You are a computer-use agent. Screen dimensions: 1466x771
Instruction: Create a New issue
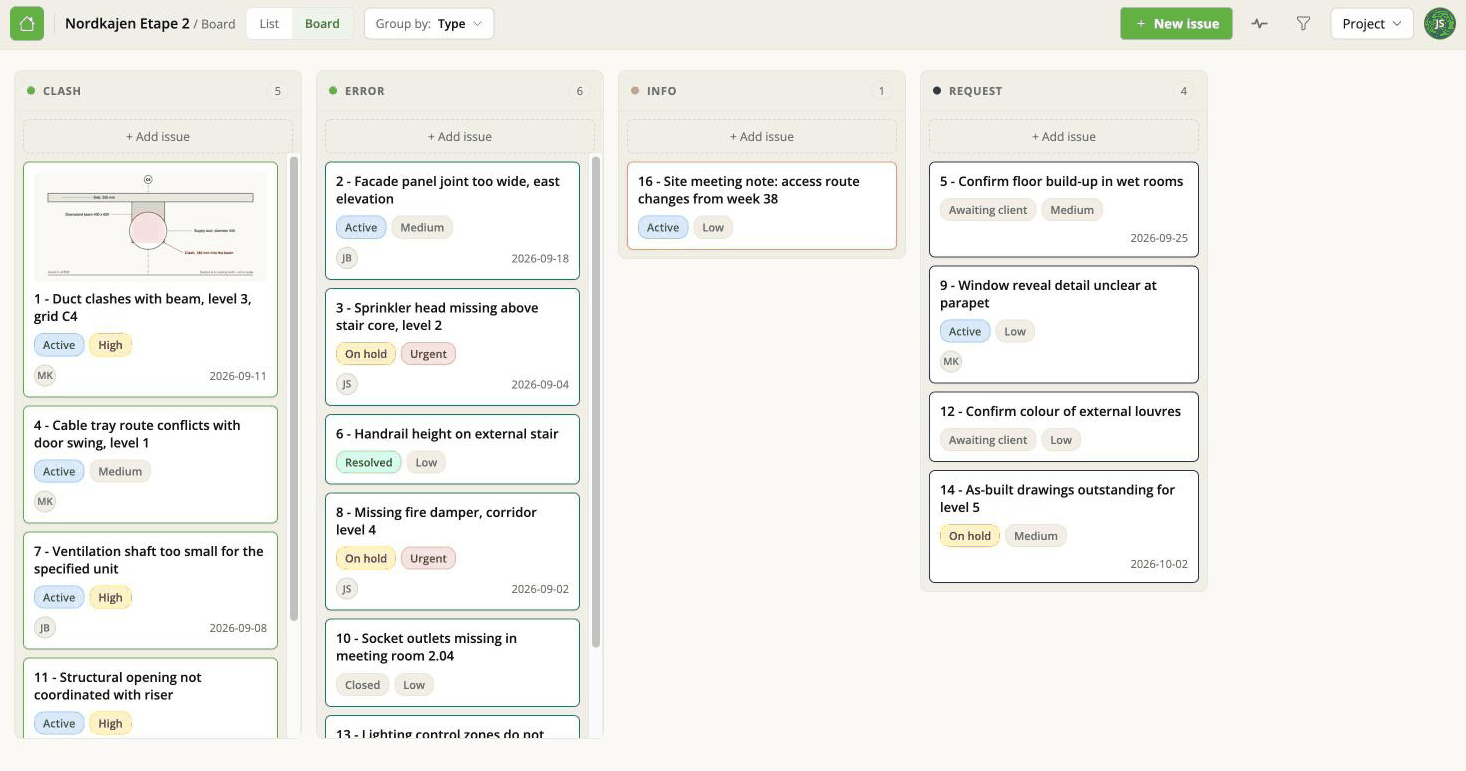pos(1176,24)
